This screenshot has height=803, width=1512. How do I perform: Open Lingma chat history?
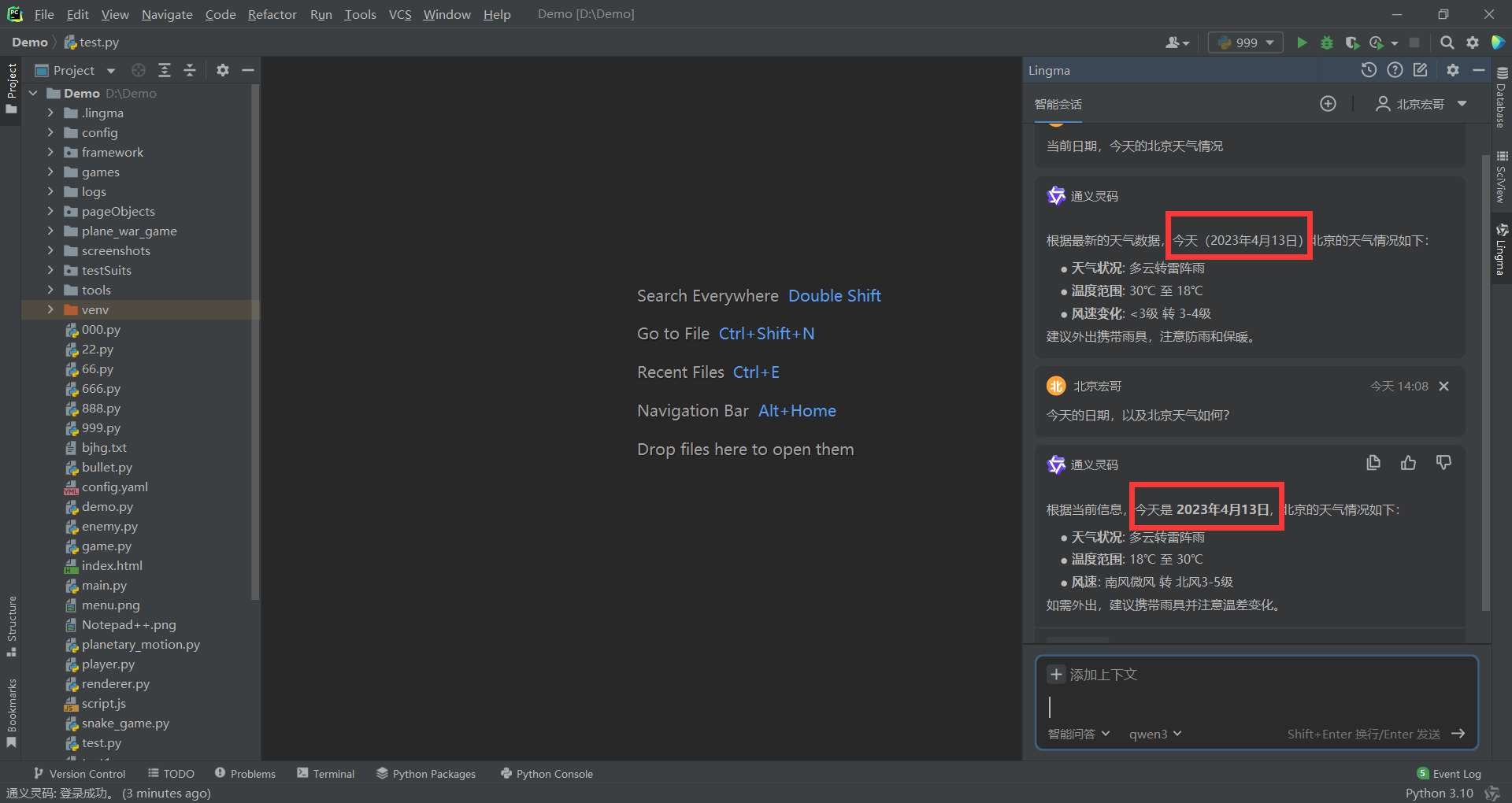[x=1369, y=70]
